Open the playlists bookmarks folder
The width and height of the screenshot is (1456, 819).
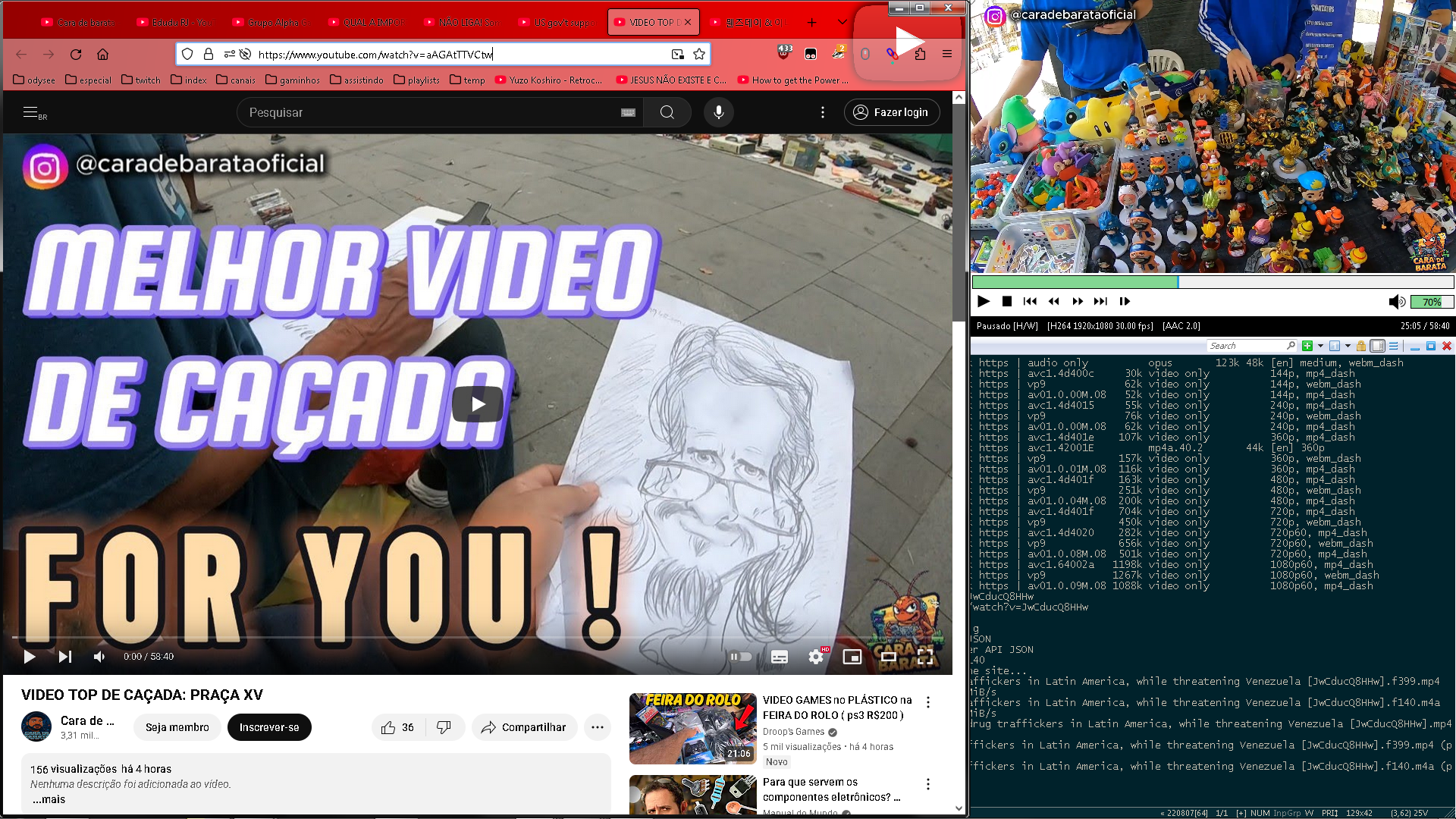tap(416, 80)
